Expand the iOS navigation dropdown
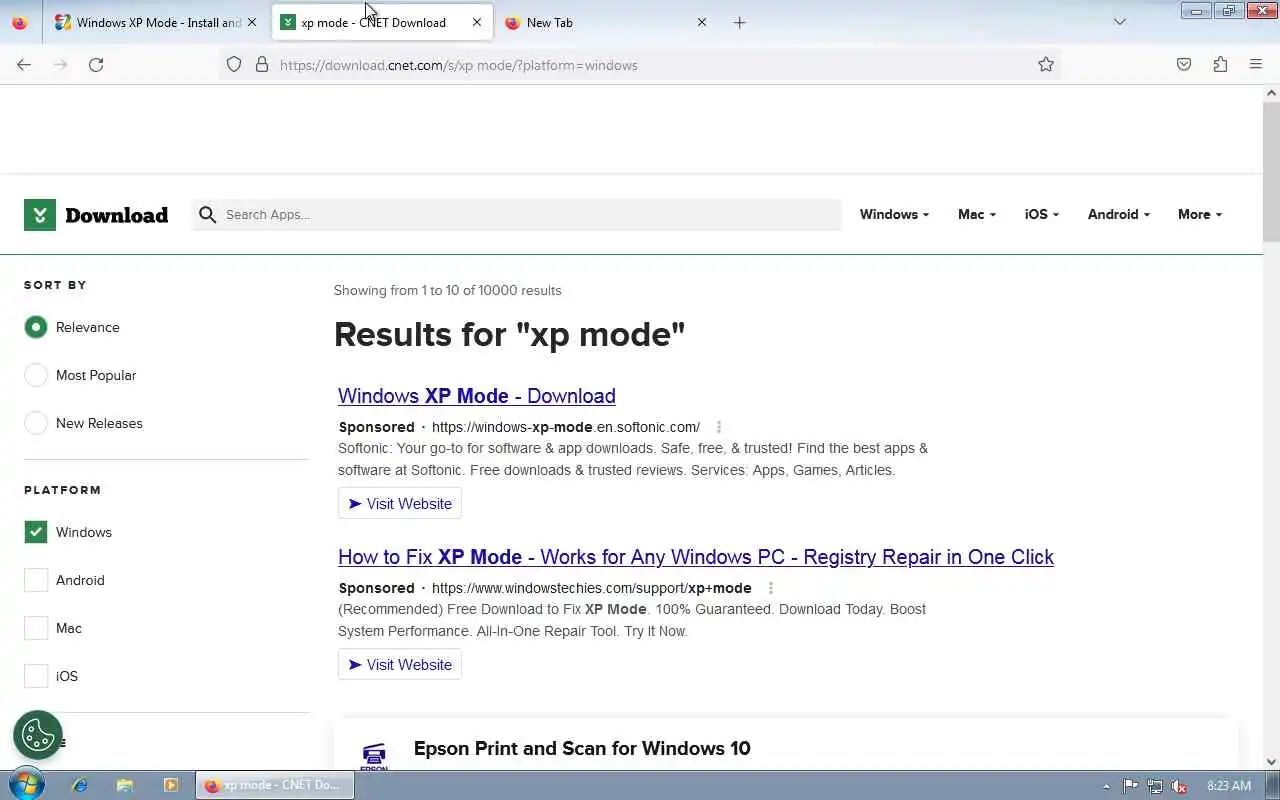The height and width of the screenshot is (800, 1280). click(x=1041, y=214)
